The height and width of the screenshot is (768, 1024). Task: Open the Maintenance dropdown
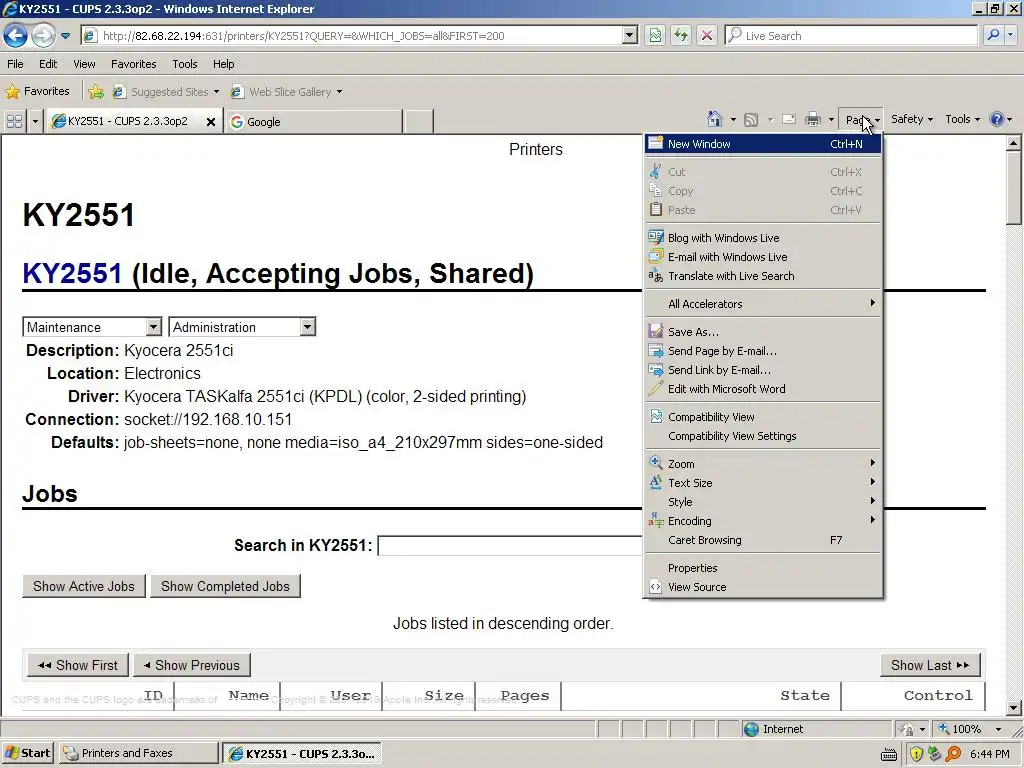click(x=92, y=327)
